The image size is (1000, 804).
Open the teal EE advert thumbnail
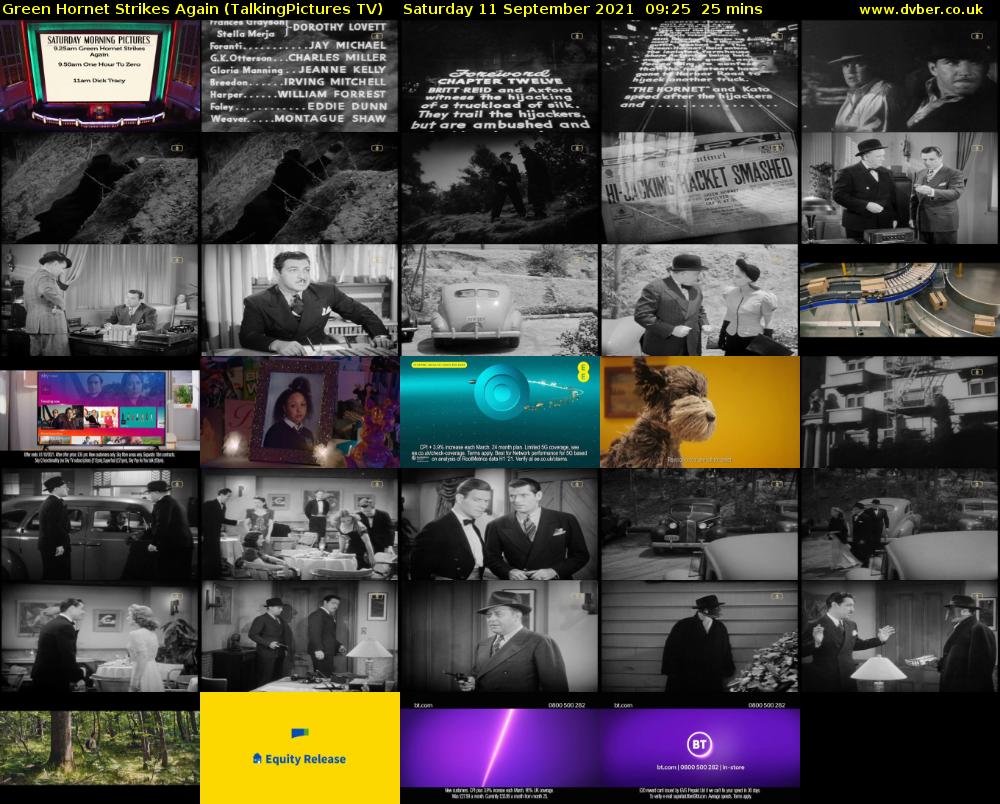tap(500, 412)
